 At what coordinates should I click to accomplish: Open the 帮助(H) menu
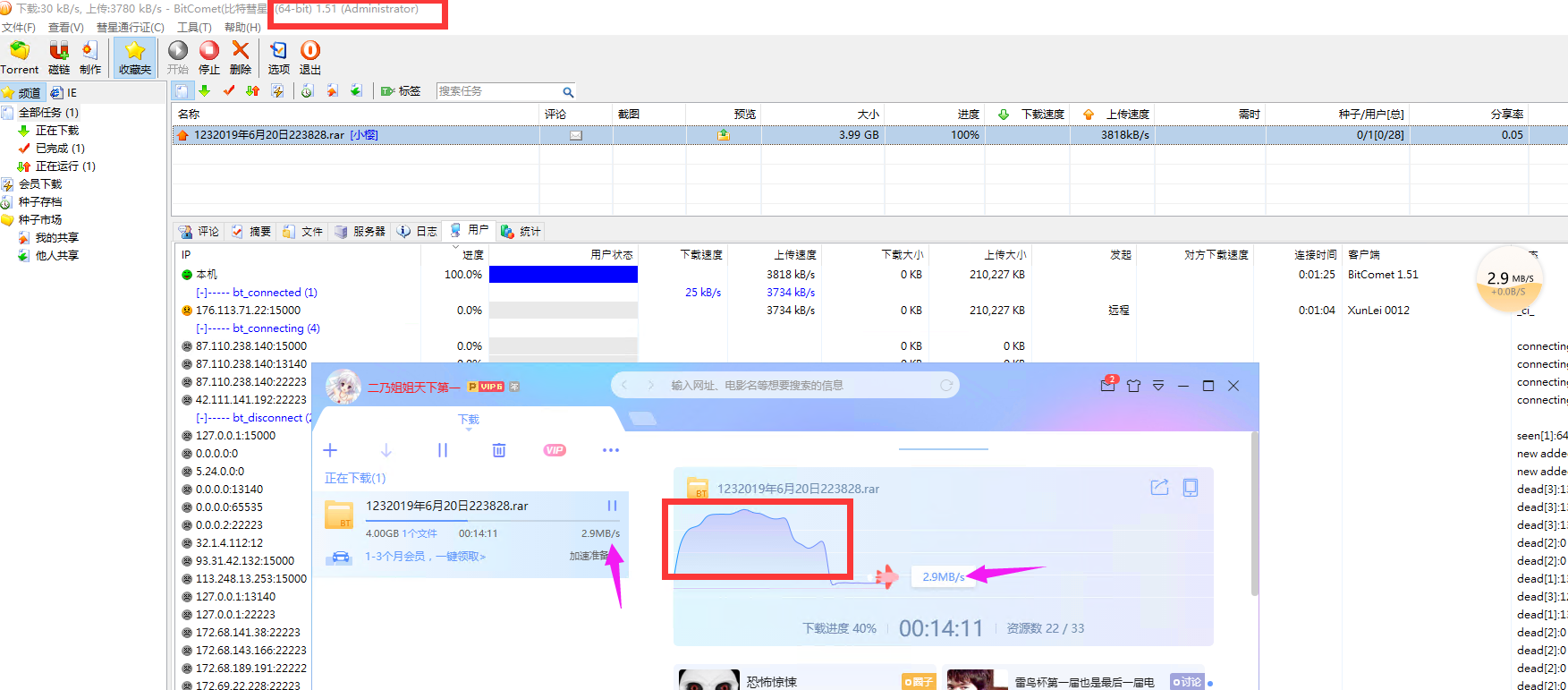242,28
